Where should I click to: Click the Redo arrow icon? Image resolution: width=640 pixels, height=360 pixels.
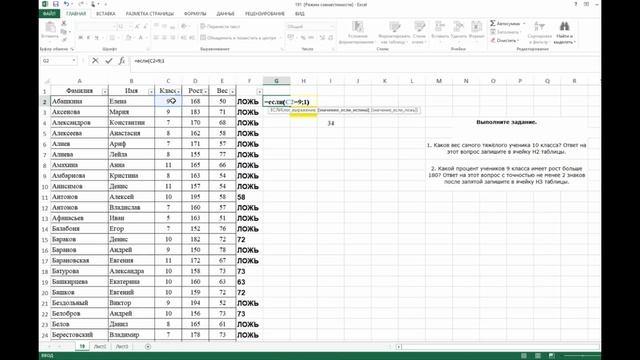(x=81, y=4)
